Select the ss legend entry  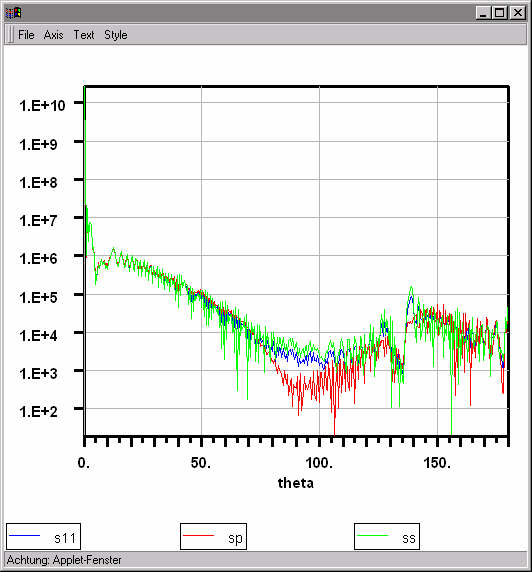click(x=387, y=537)
